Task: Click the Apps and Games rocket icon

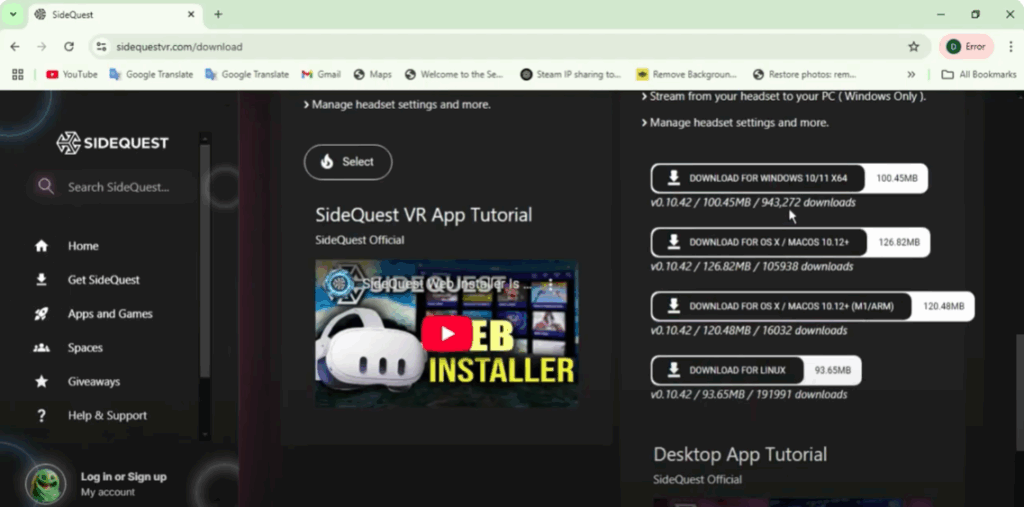Action: coord(41,314)
